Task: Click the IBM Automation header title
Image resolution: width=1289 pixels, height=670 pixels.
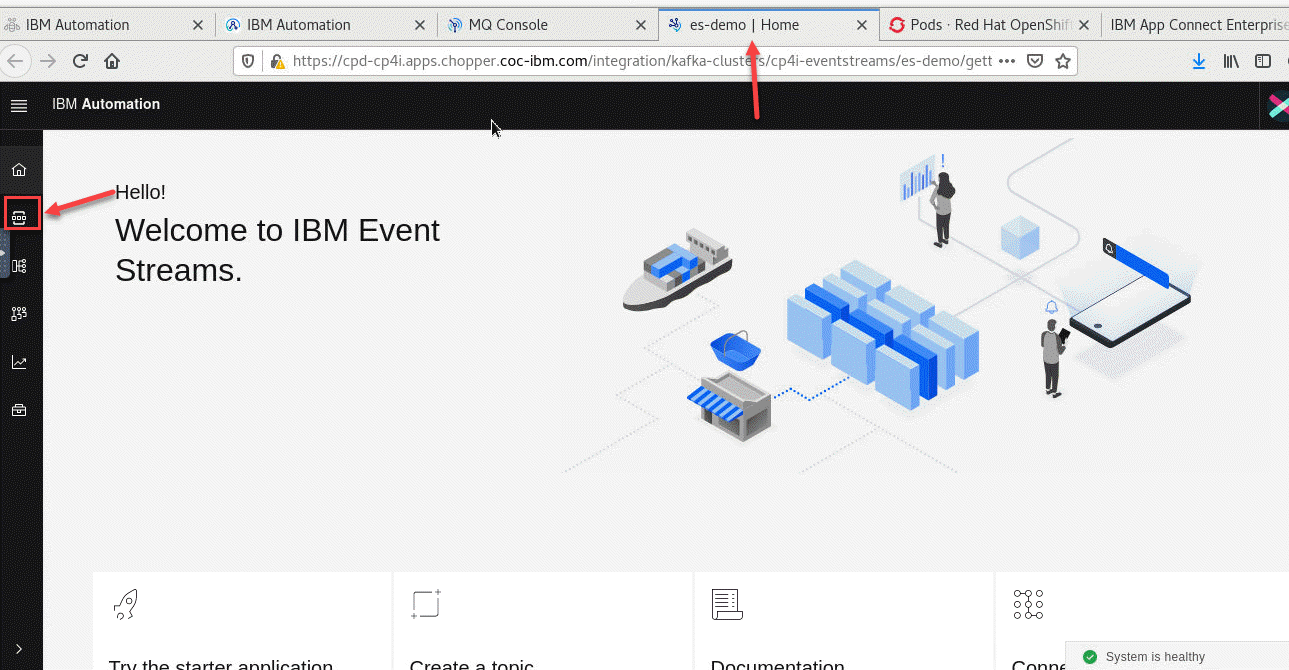Action: click(106, 104)
